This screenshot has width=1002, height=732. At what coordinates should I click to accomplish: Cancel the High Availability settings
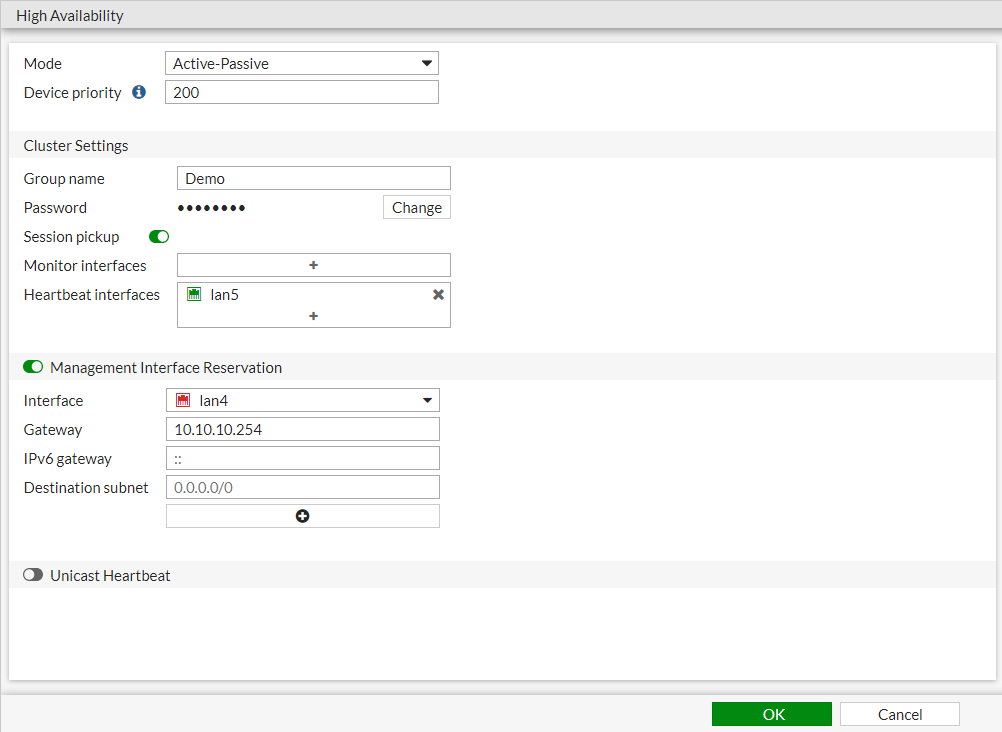point(899,714)
